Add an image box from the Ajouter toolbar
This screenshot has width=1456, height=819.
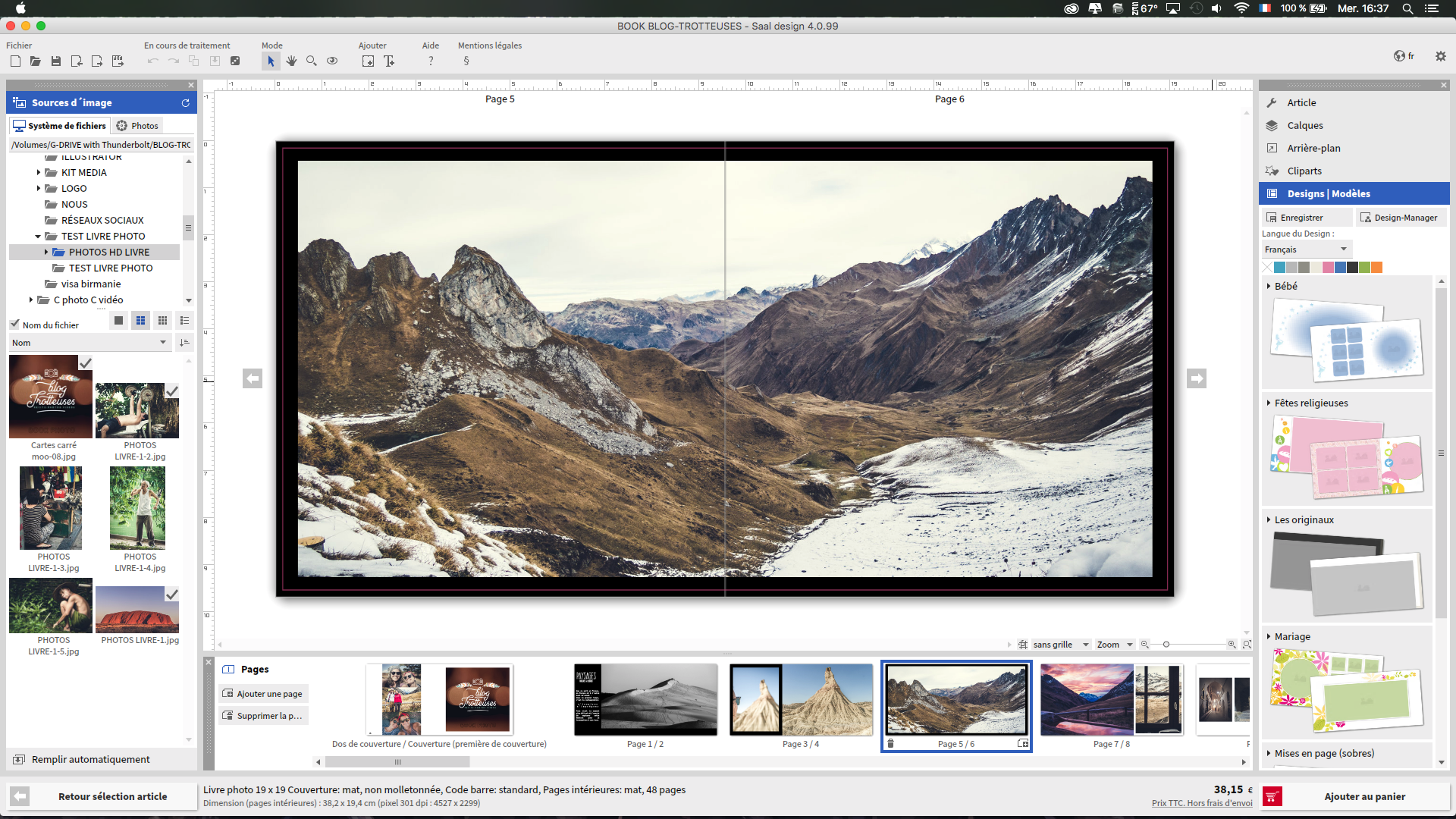[x=368, y=61]
